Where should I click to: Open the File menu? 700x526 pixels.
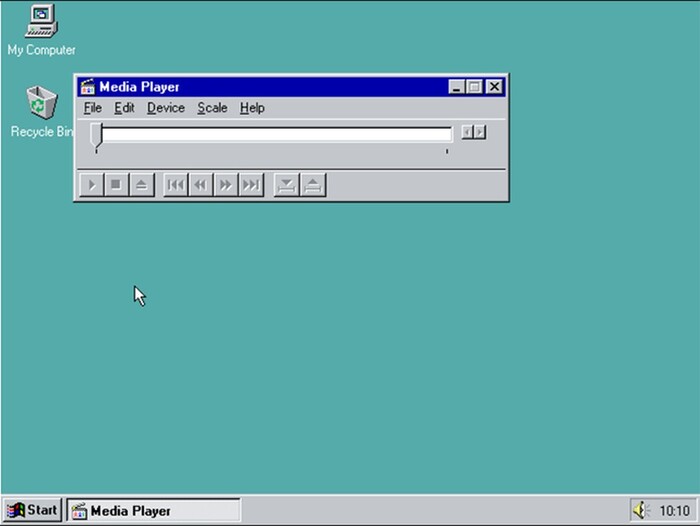(x=93, y=108)
